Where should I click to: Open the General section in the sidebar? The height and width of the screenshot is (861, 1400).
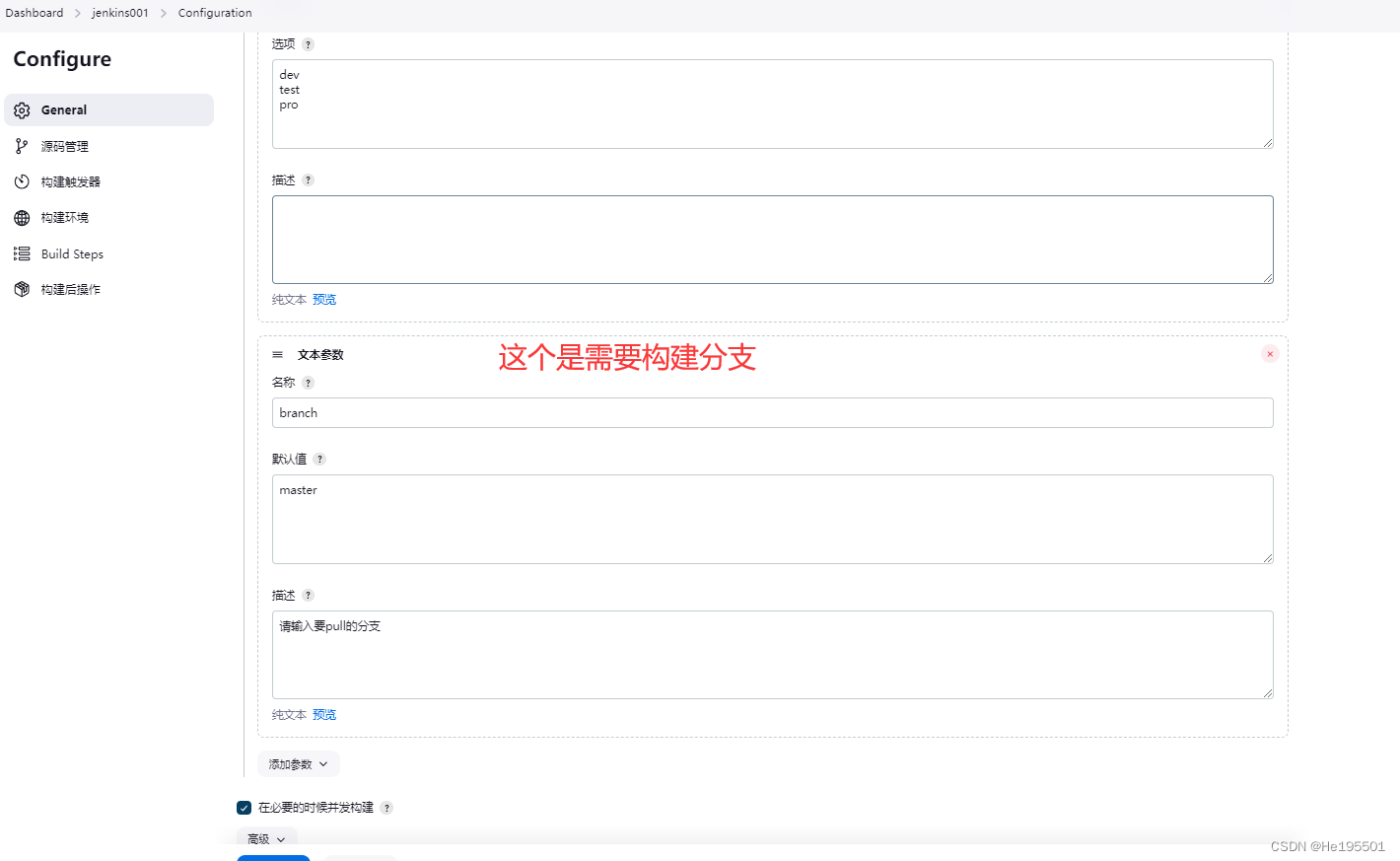coord(108,109)
